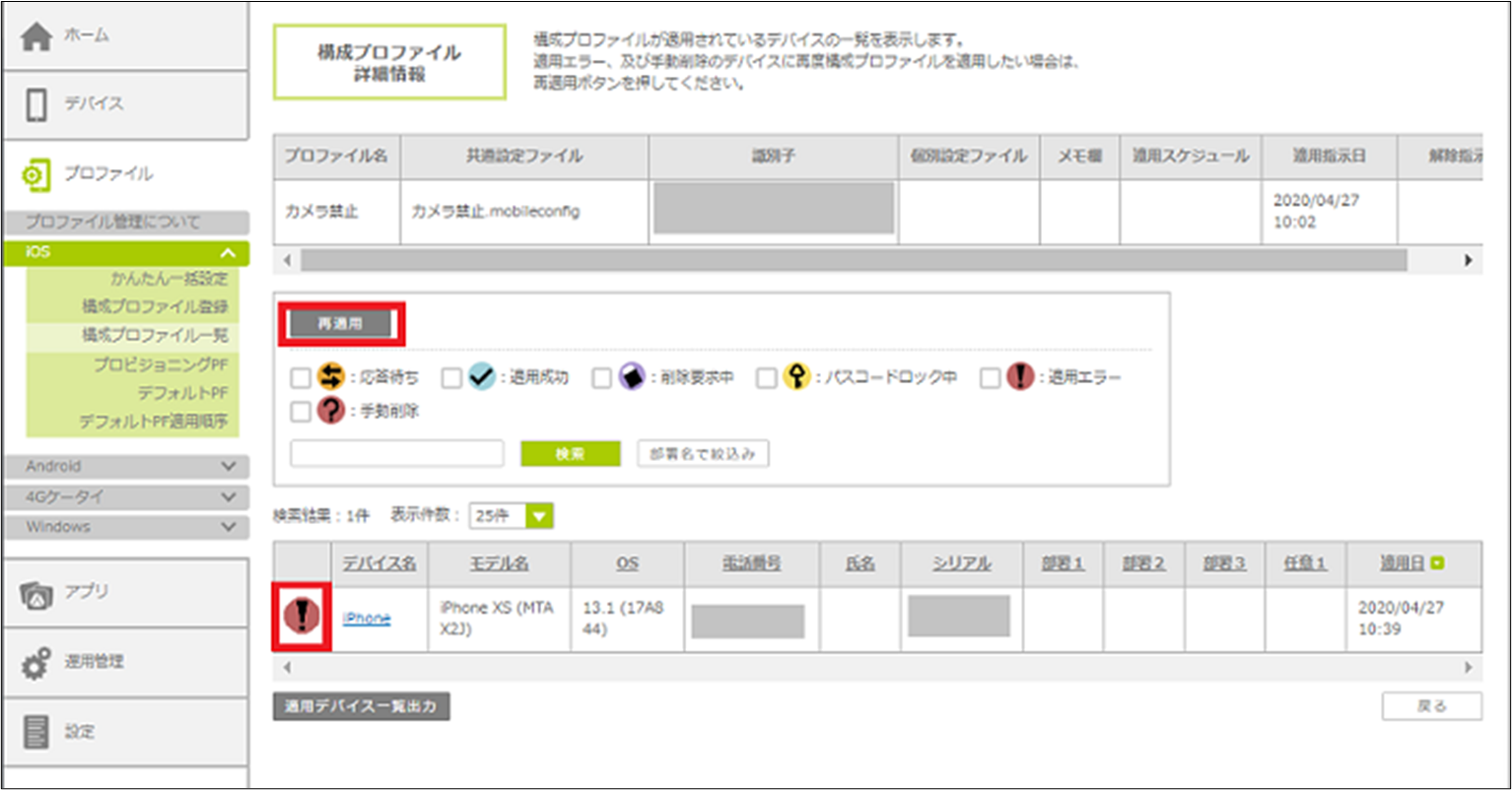Click the red error status icon for iPhone

[x=302, y=617]
